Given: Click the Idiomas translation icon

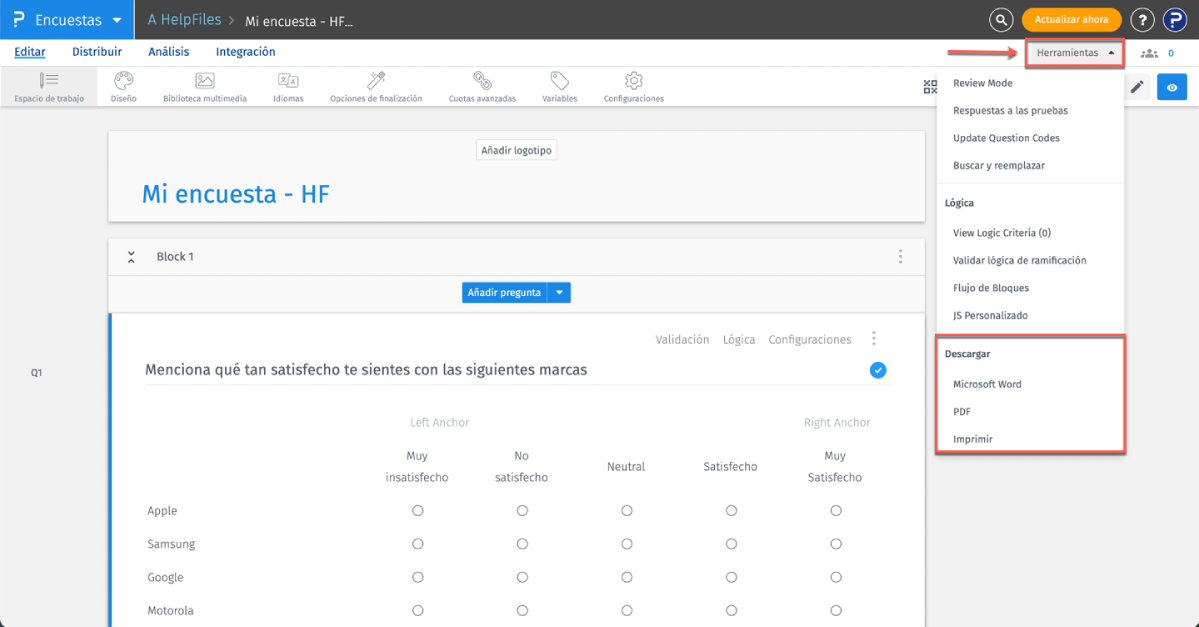Looking at the screenshot, I should pyautogui.click(x=288, y=82).
